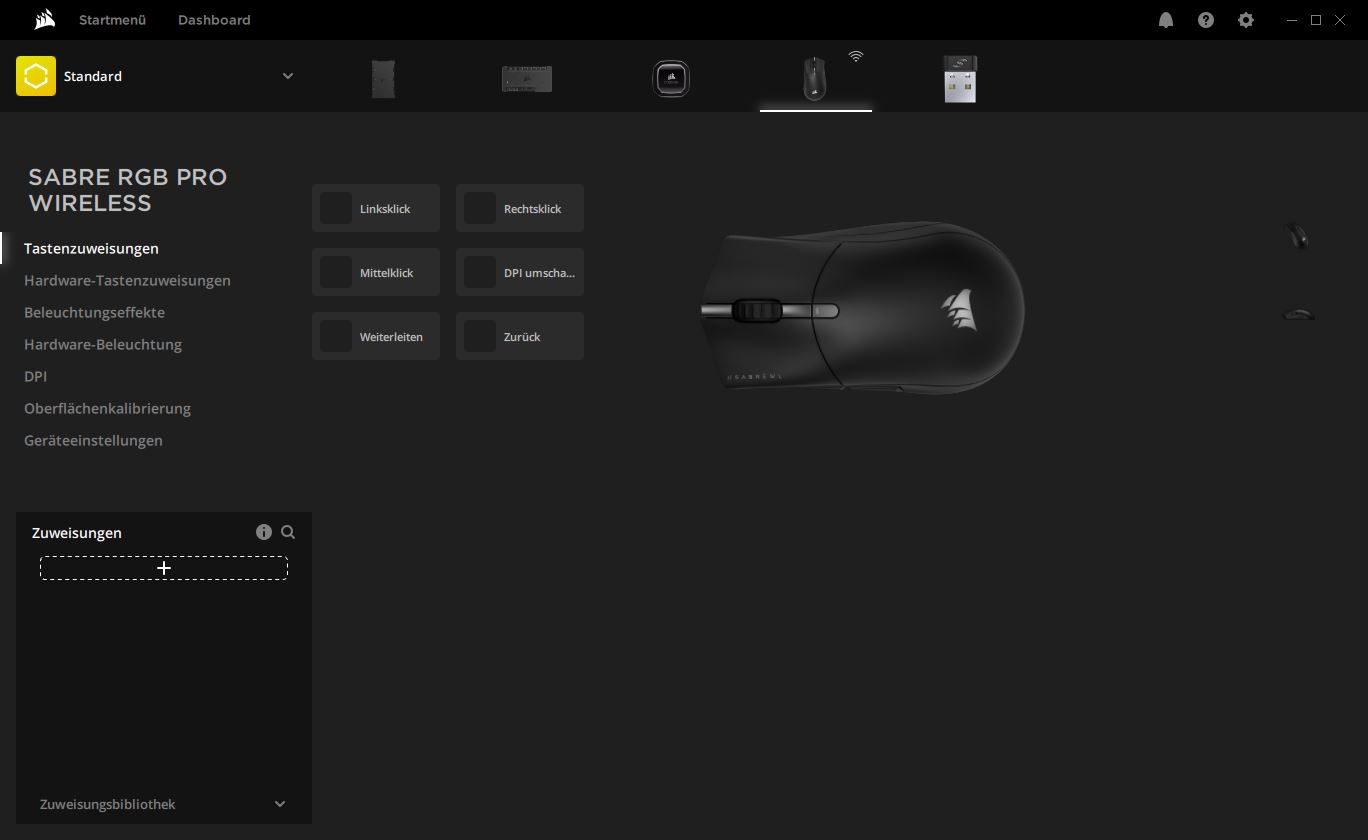Switch to the upper side mouse view

(x=1296, y=236)
